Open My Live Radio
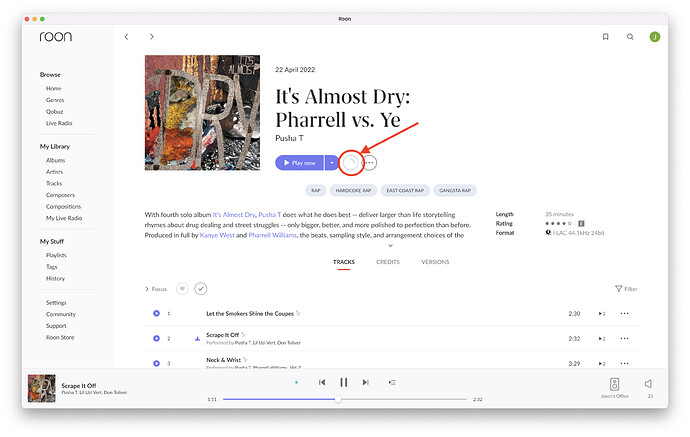The width and height of the screenshot is (690, 437). (x=64, y=218)
